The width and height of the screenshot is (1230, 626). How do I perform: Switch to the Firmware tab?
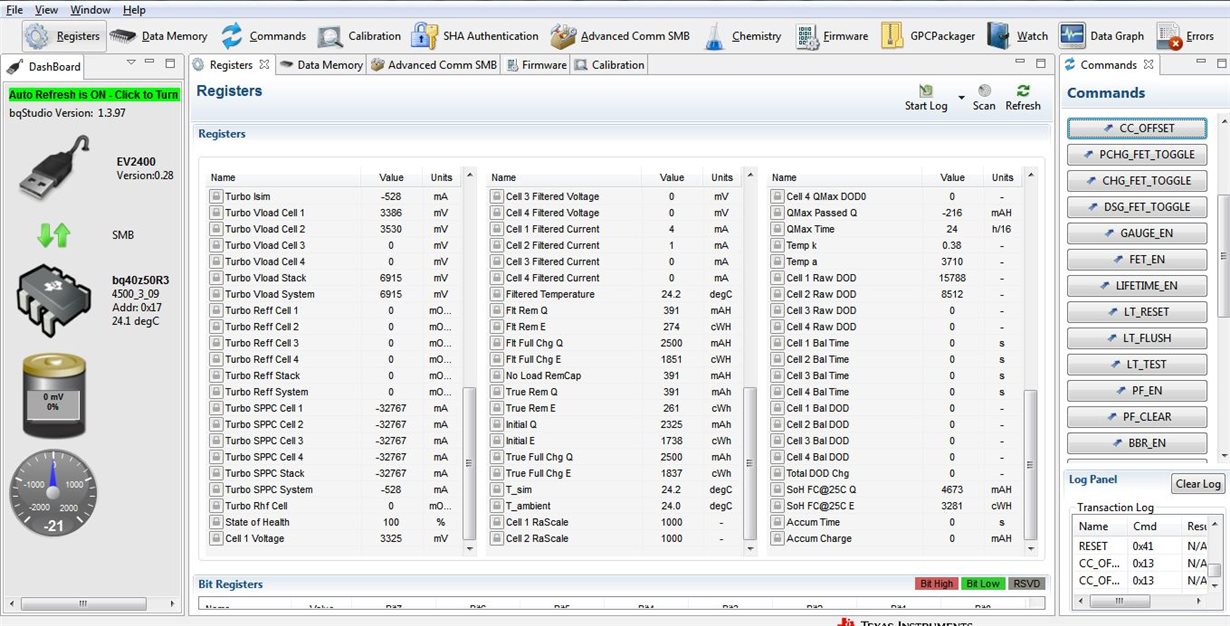[536, 65]
